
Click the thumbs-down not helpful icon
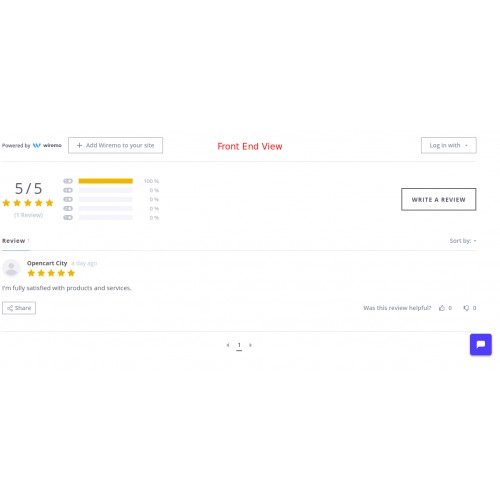(x=466, y=308)
